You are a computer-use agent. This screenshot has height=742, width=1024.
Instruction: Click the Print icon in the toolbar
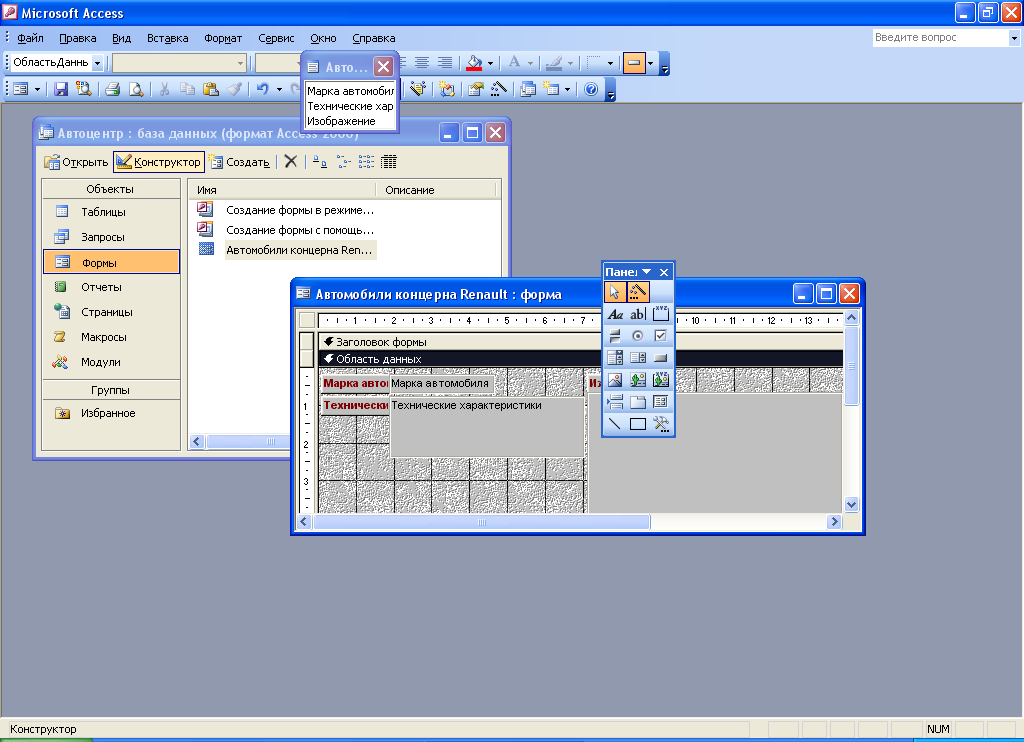coord(112,89)
